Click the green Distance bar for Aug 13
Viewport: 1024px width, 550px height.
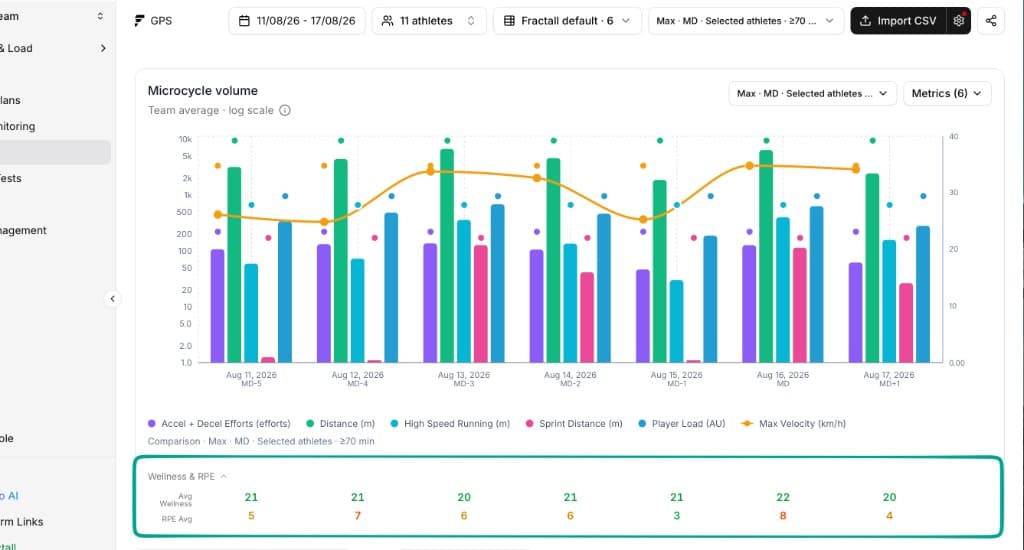447,255
